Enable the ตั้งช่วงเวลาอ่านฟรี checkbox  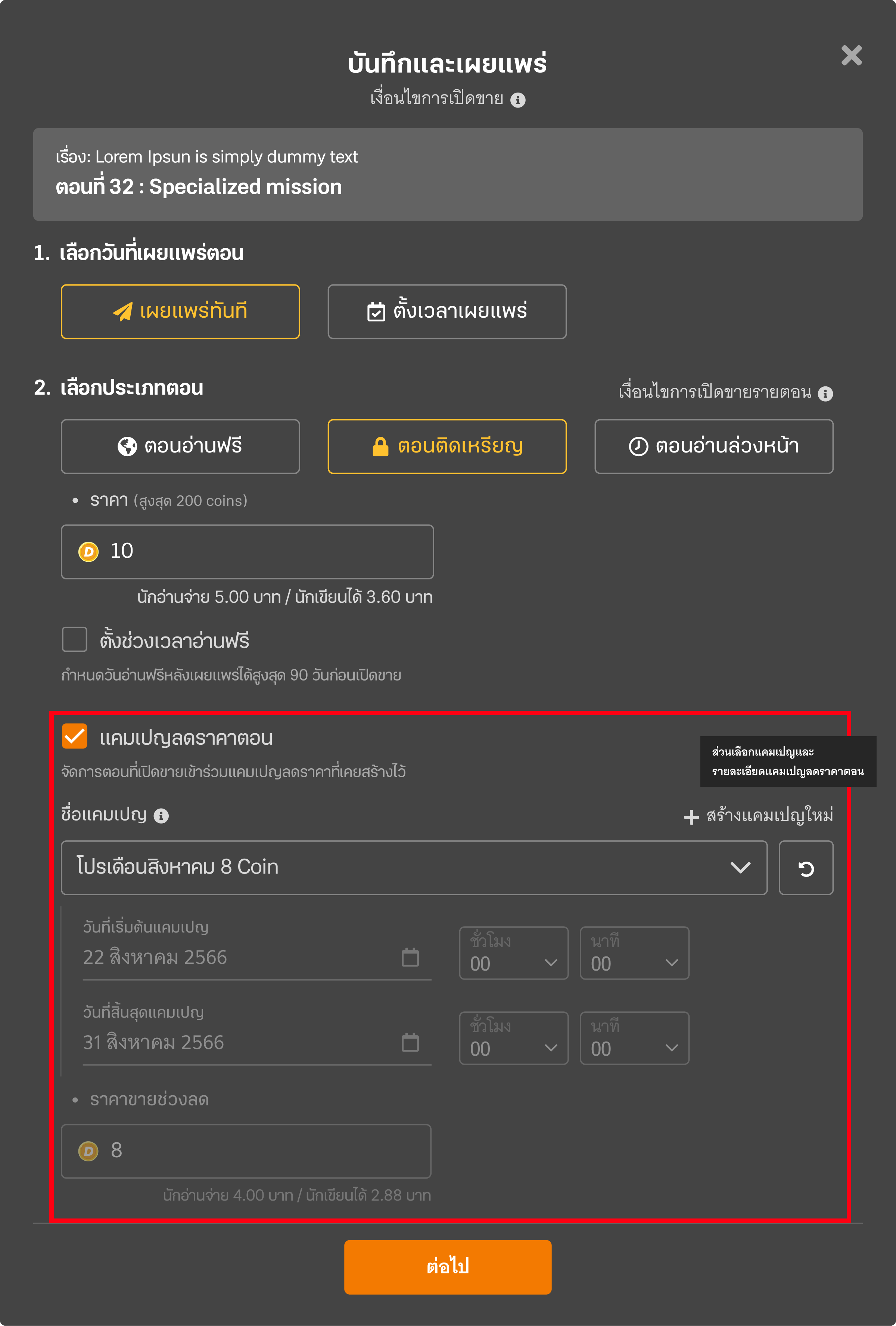point(75,639)
